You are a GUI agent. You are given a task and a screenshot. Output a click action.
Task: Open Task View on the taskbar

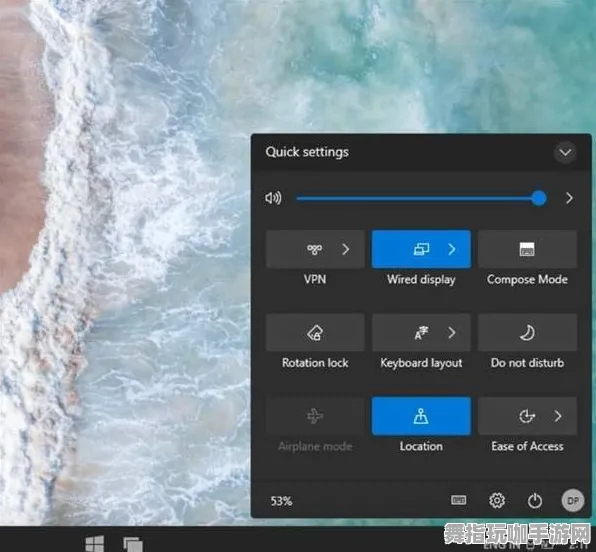[133, 544]
